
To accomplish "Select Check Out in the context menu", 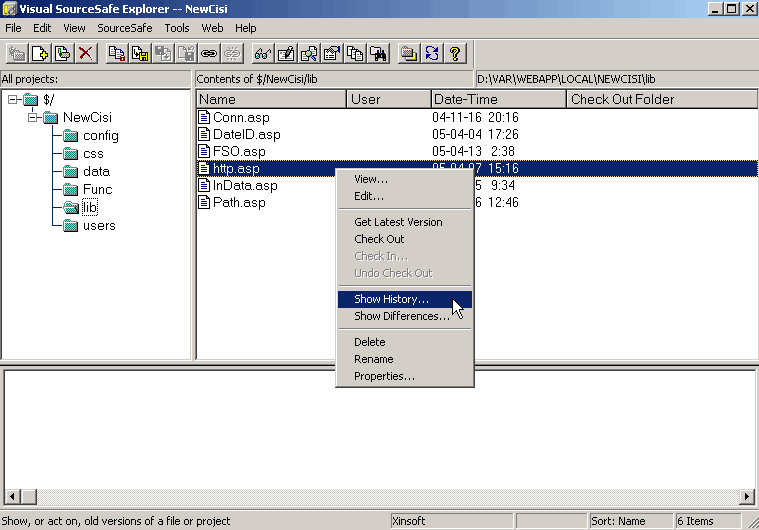I will pos(405,239).
